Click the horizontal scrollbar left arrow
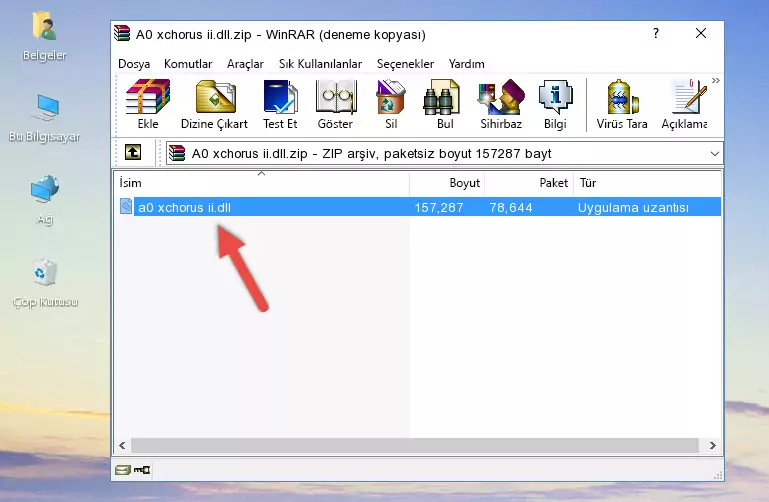Viewport: 769px width, 502px height. (123, 445)
